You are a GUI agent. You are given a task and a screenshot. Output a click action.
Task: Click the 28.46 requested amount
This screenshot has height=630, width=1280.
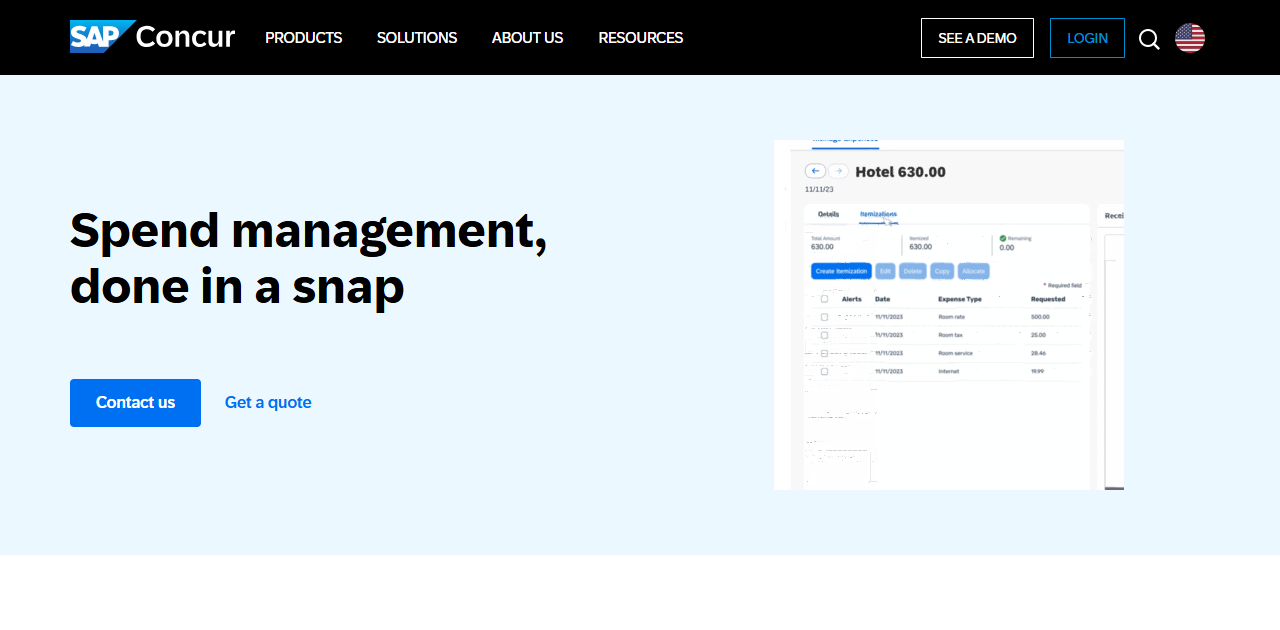[x=1038, y=353]
